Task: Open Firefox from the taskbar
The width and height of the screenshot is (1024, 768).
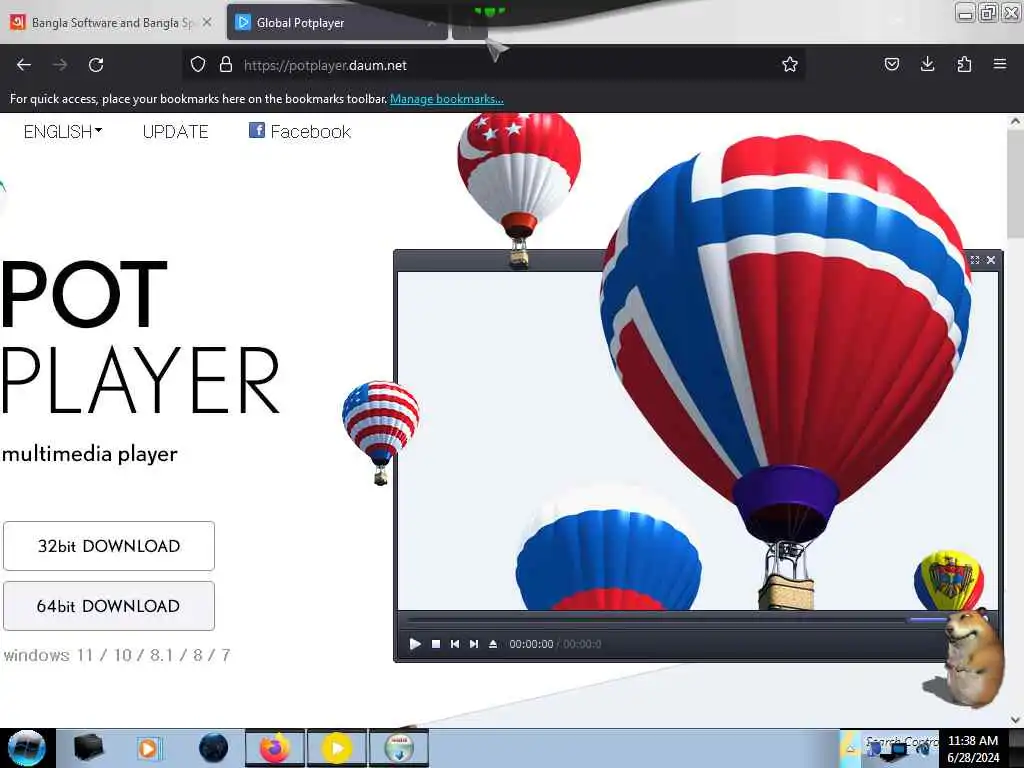Action: coord(275,748)
